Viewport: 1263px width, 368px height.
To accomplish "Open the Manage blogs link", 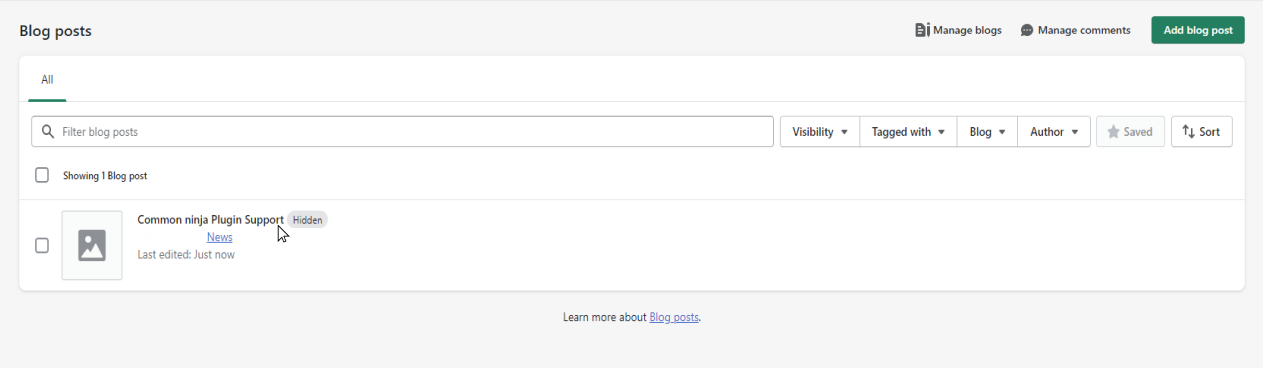I will (x=958, y=30).
